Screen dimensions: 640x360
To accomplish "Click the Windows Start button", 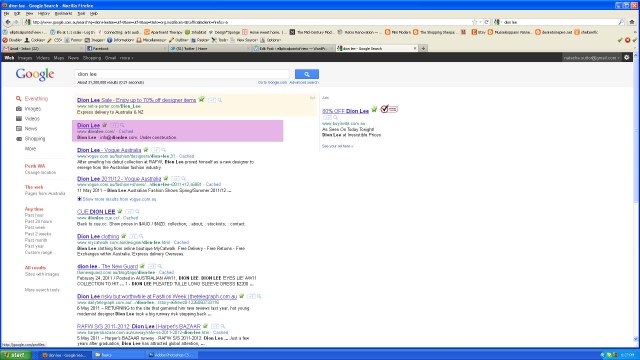I will (x=16, y=355).
